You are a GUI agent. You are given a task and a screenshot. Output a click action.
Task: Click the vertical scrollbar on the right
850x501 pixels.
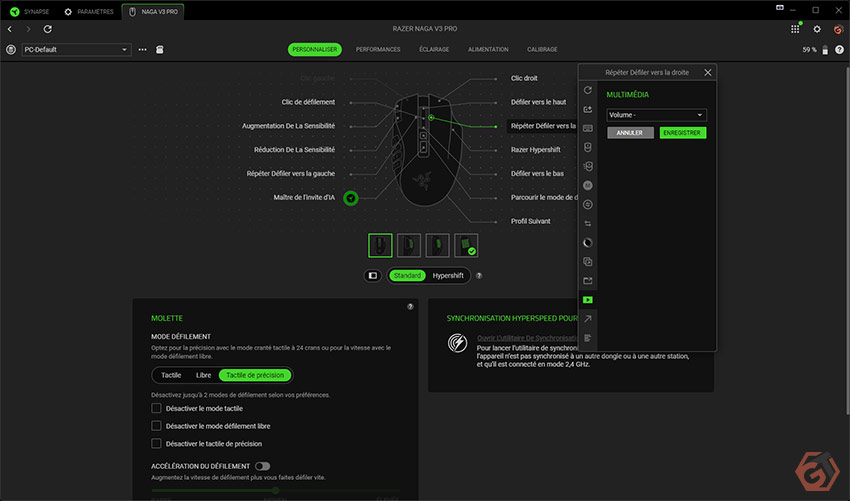847,241
